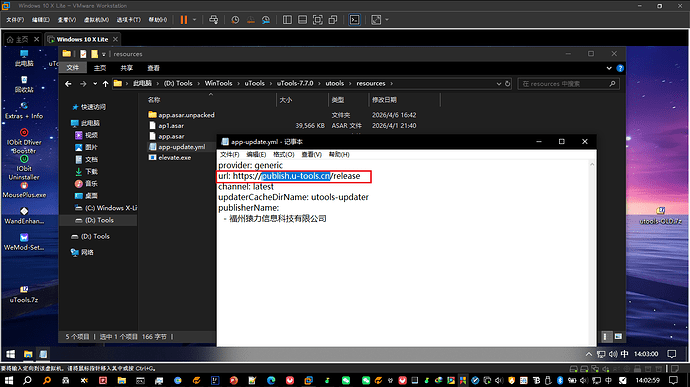Click guest taskbar File Explorer icon
The height and width of the screenshot is (387, 690).
click(28, 354)
